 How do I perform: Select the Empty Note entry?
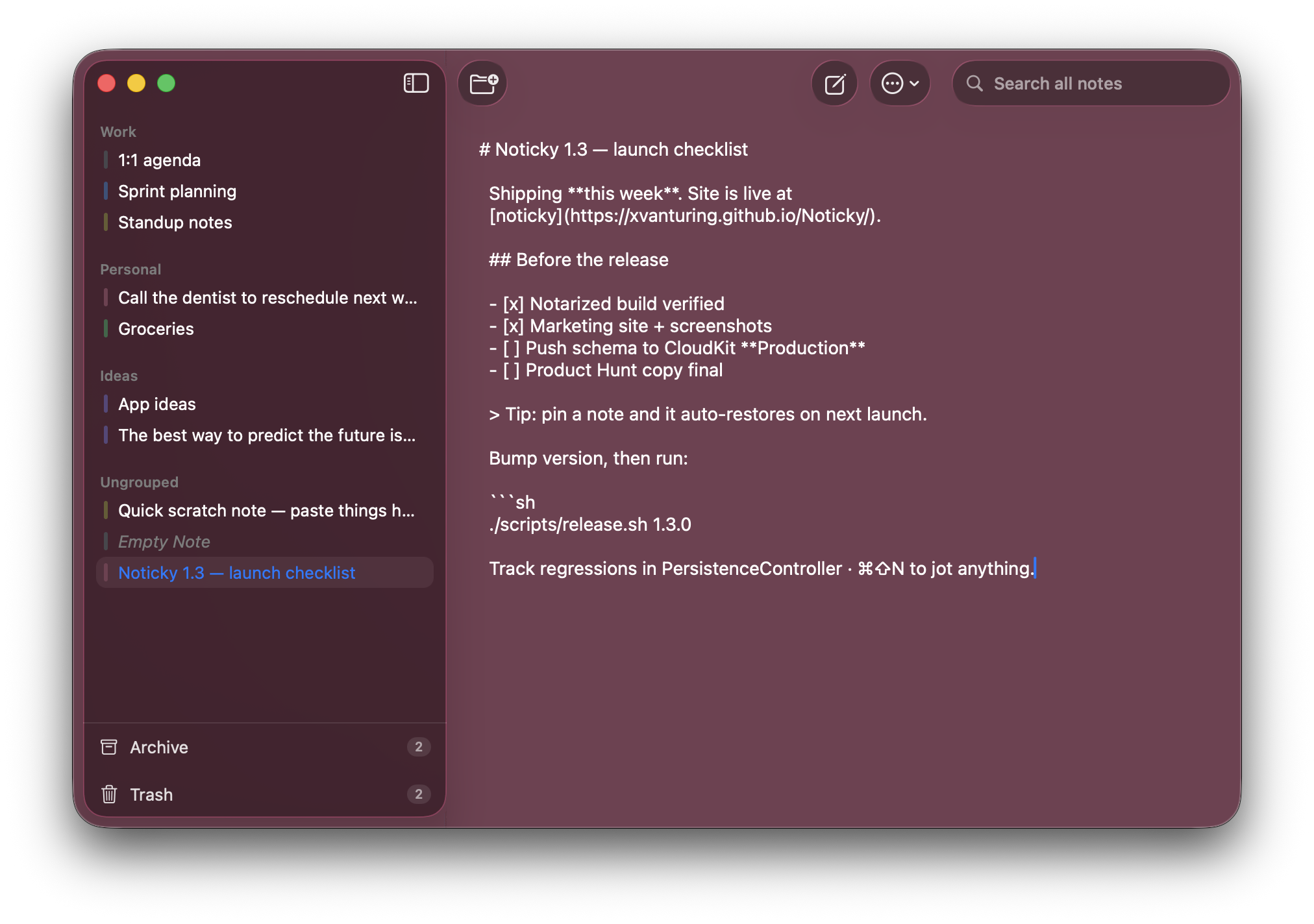(x=265, y=542)
